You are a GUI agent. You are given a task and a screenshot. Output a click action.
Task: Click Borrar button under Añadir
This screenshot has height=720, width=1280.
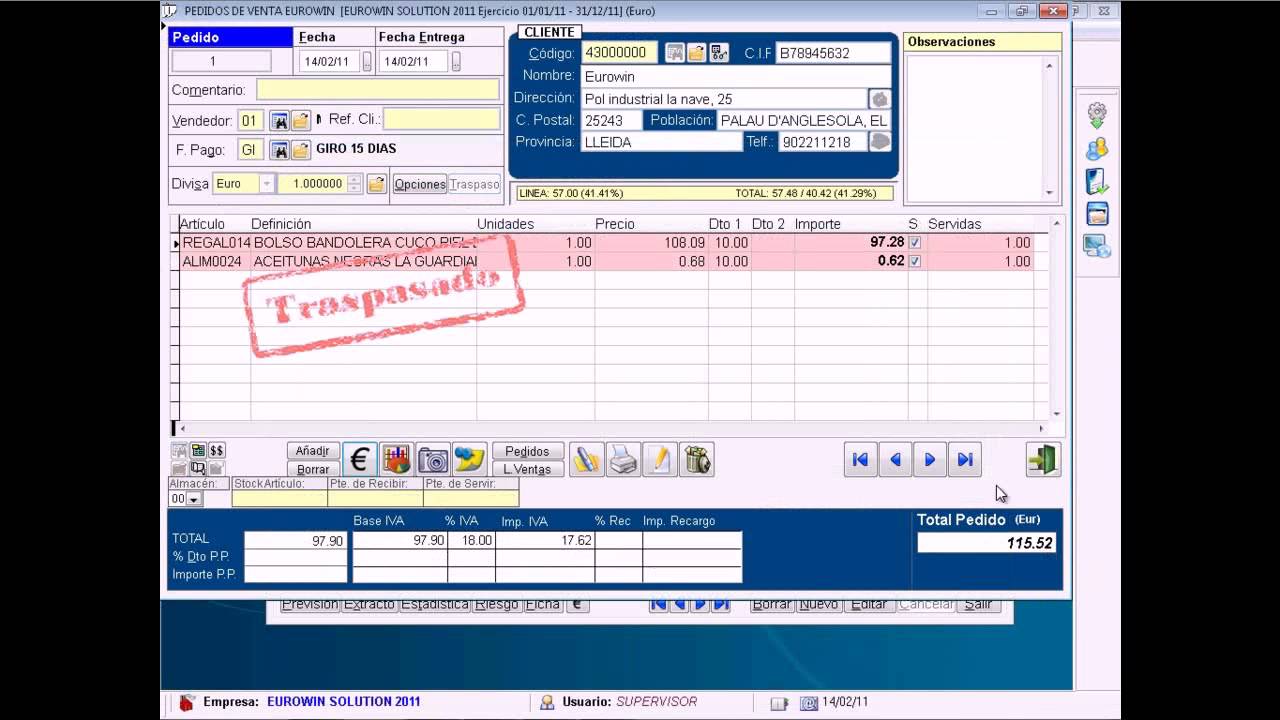coord(313,469)
